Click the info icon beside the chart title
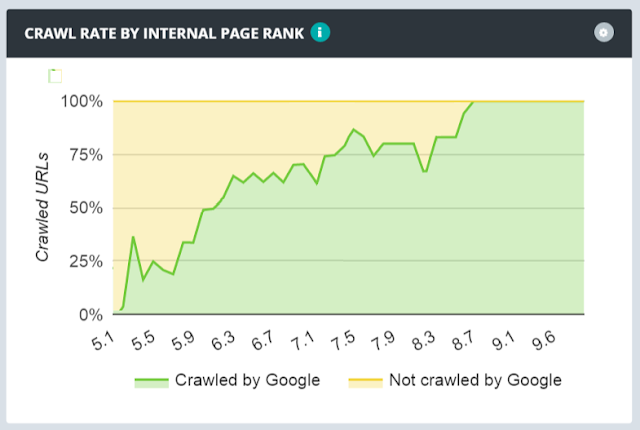640x430 pixels. tap(320, 33)
